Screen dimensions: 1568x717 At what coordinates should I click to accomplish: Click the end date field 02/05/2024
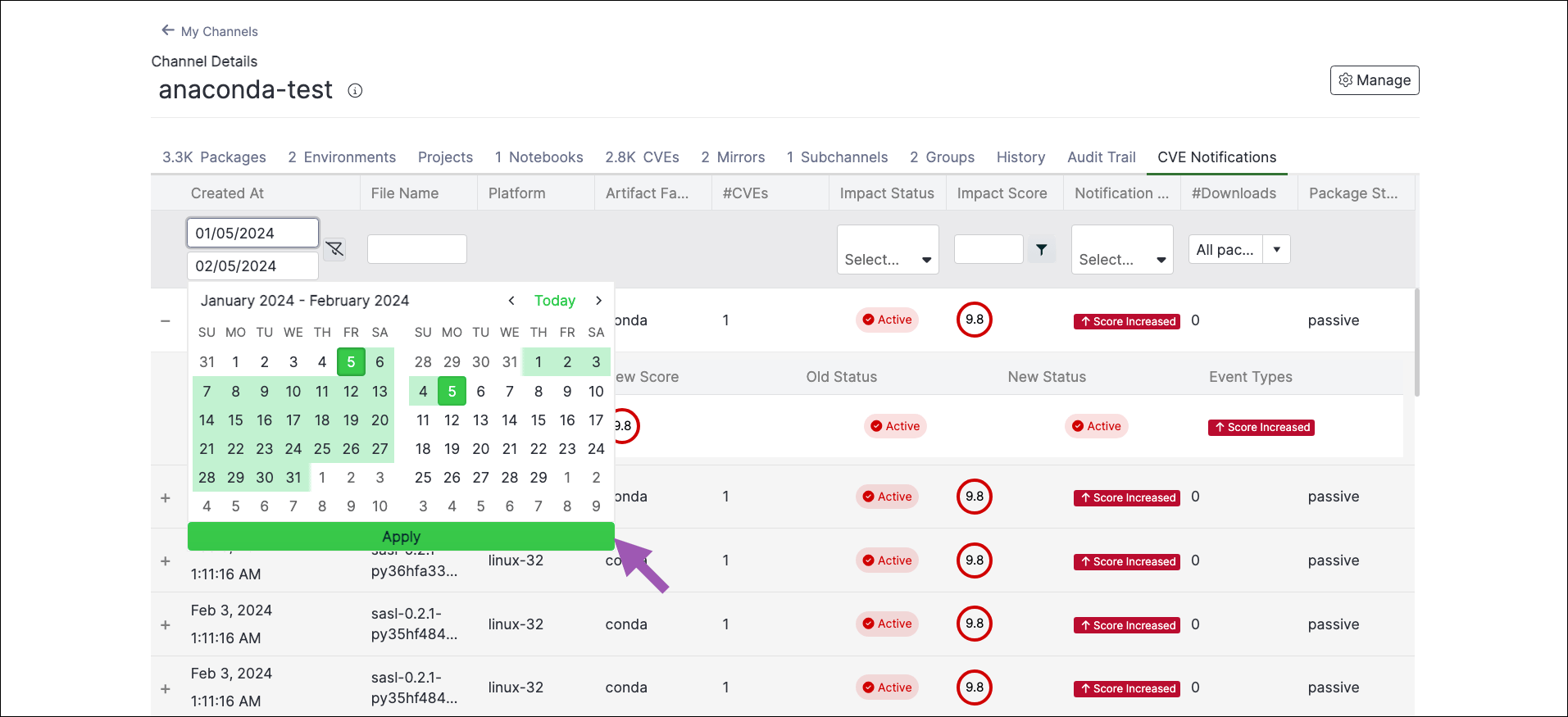(x=252, y=265)
